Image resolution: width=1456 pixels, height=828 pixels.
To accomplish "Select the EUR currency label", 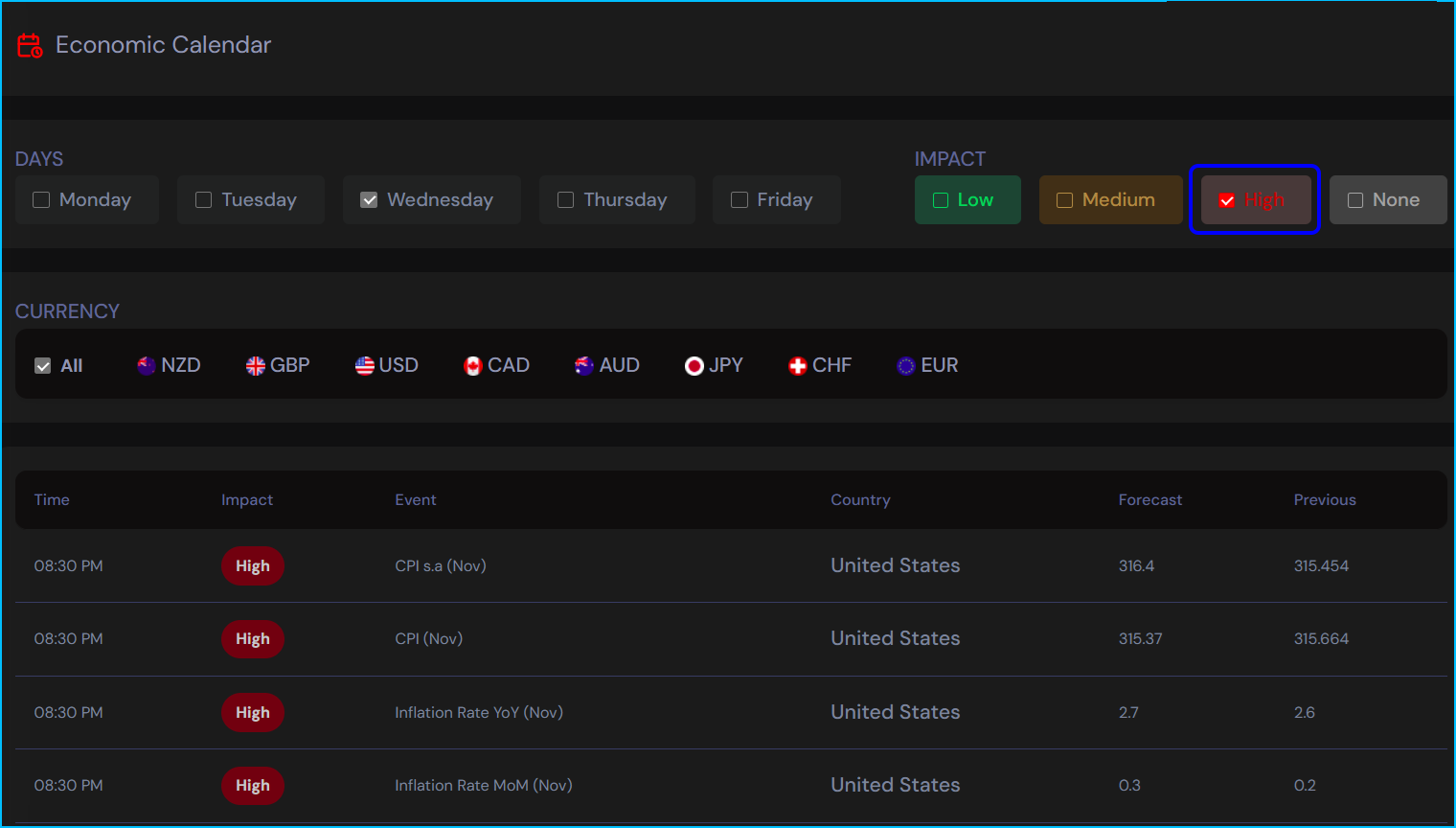I will pos(940,365).
